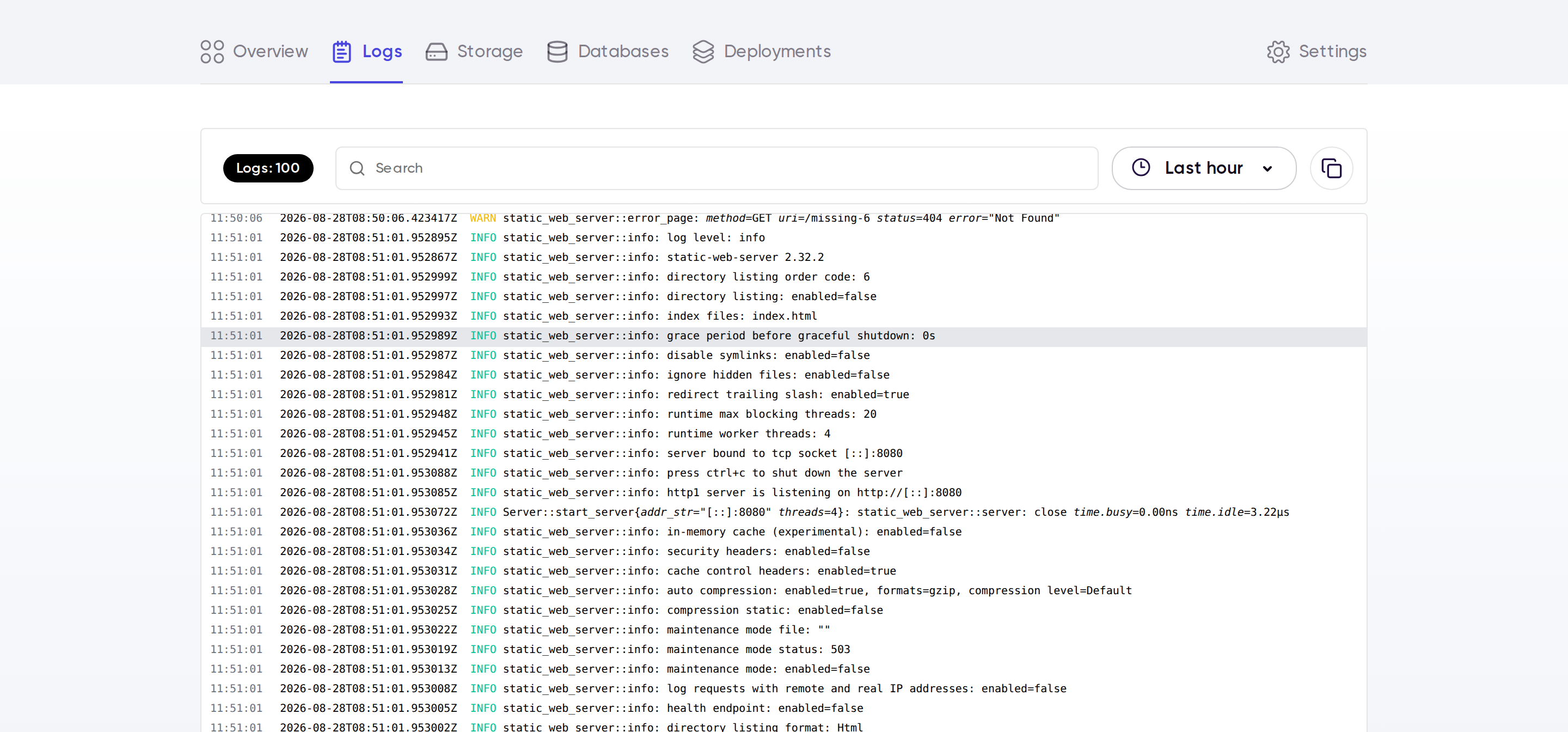Open the Overview tab
Viewport: 1568px width, 732px height.
254,52
